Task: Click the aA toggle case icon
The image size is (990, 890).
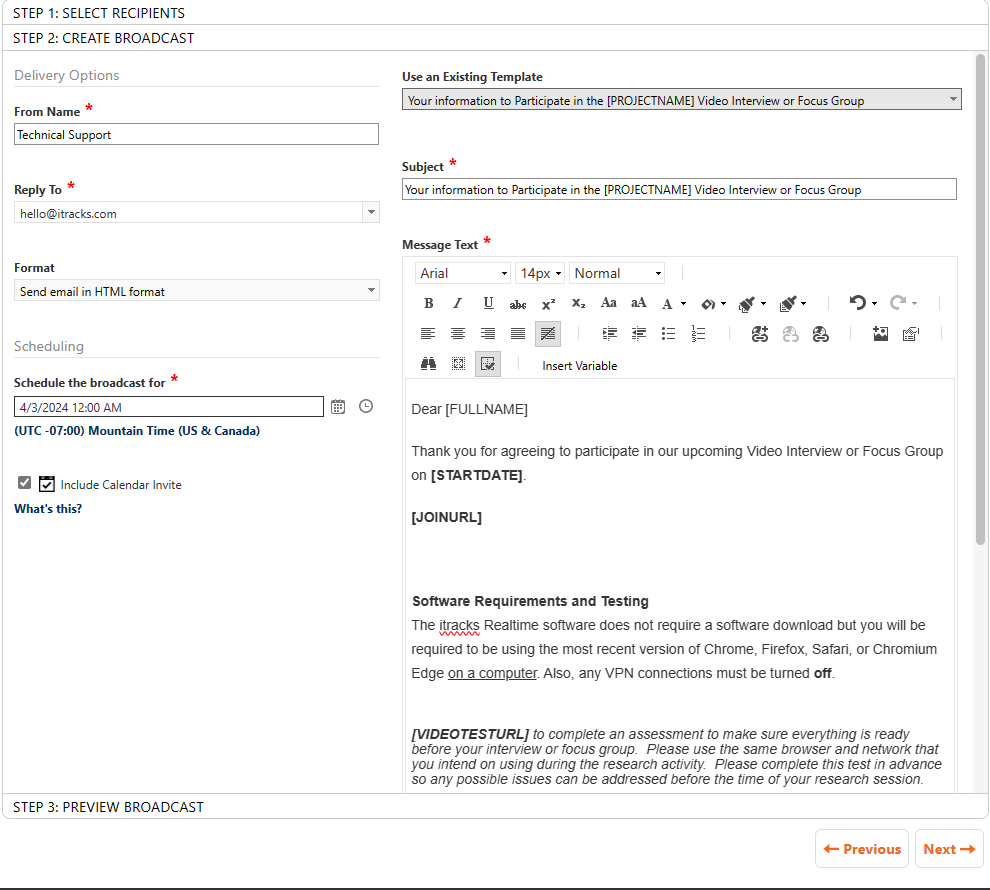Action: (638, 304)
